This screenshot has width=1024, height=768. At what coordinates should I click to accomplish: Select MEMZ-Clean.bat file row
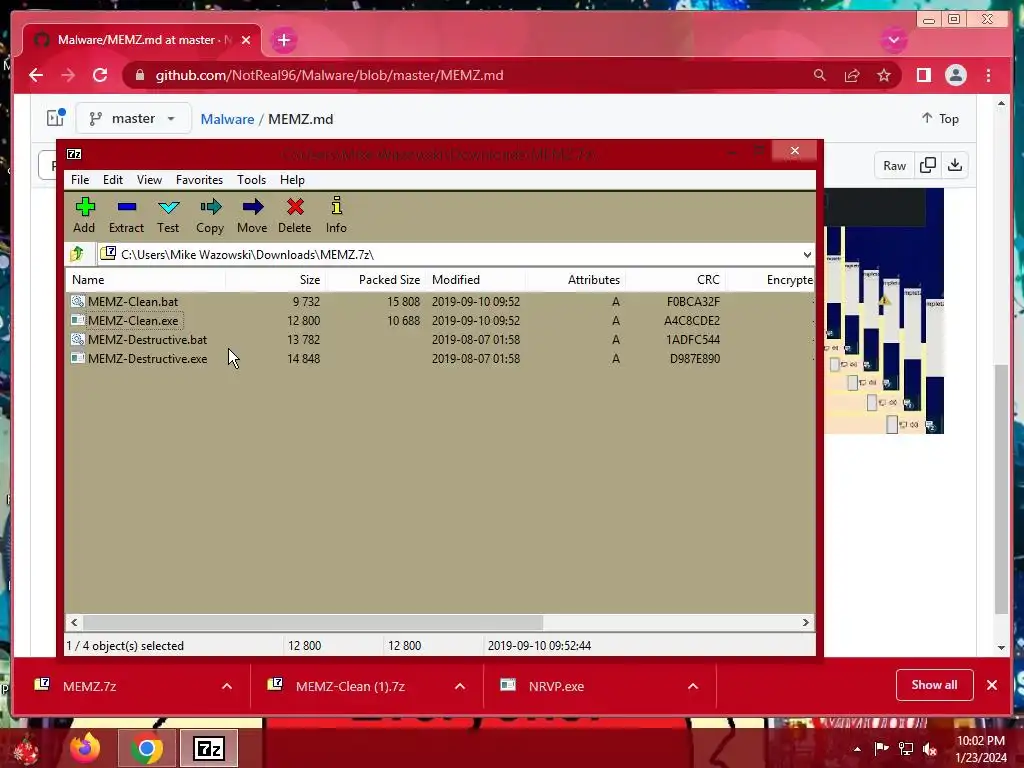pyautogui.click(x=441, y=302)
